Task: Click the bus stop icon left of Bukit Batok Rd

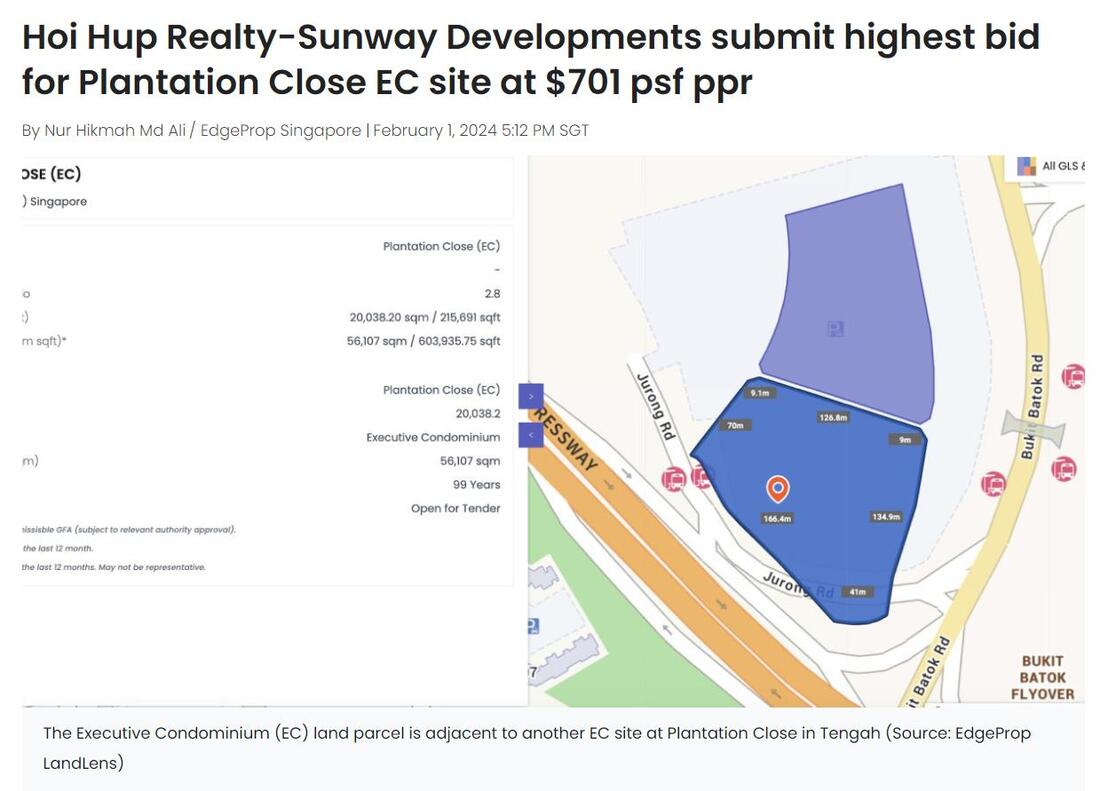Action: 993,483
